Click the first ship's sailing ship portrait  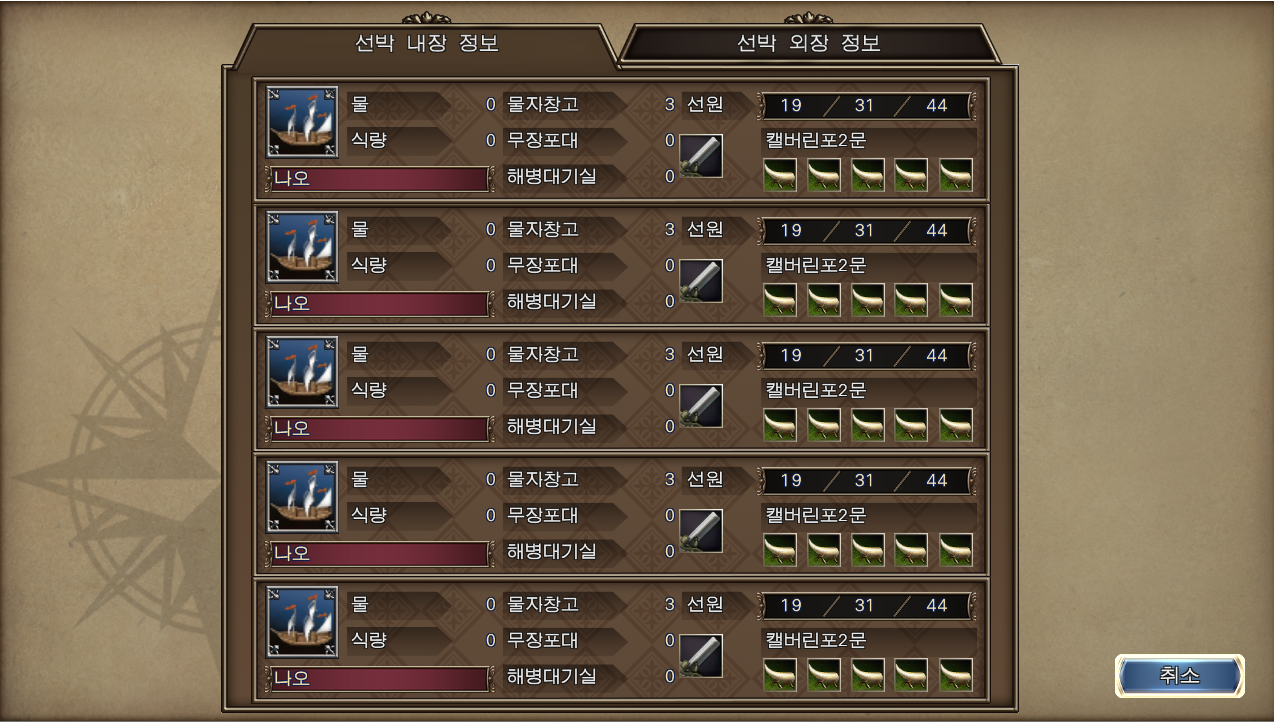[x=302, y=121]
